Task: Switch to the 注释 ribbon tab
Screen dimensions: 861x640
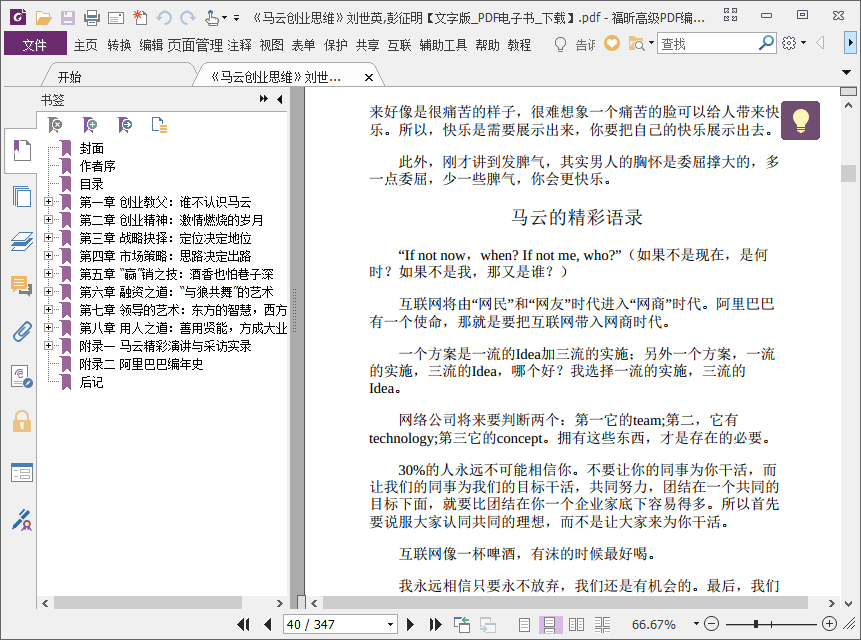Action: click(x=239, y=45)
